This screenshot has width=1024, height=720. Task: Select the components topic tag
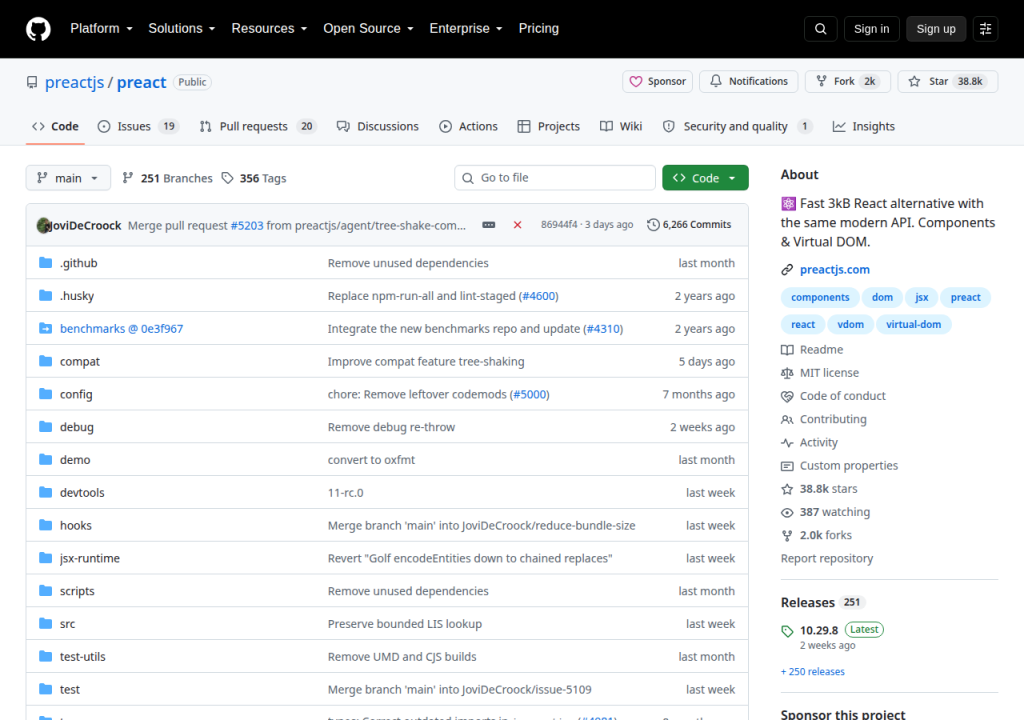[820, 297]
